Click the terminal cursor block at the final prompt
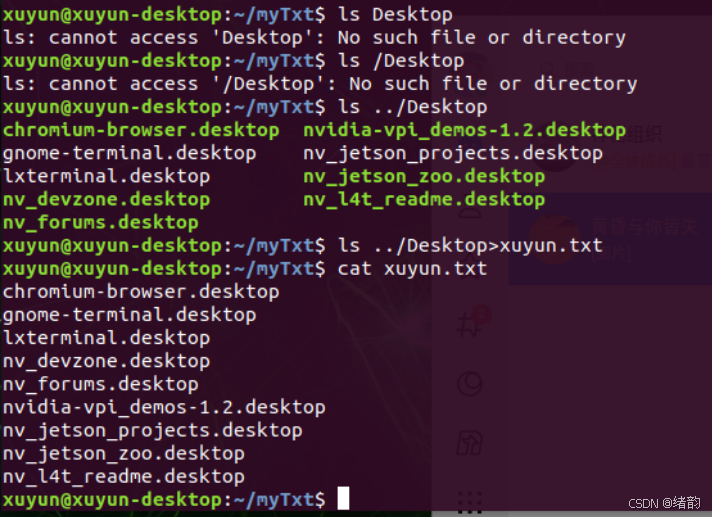This screenshot has height=517, width=712. [343, 498]
